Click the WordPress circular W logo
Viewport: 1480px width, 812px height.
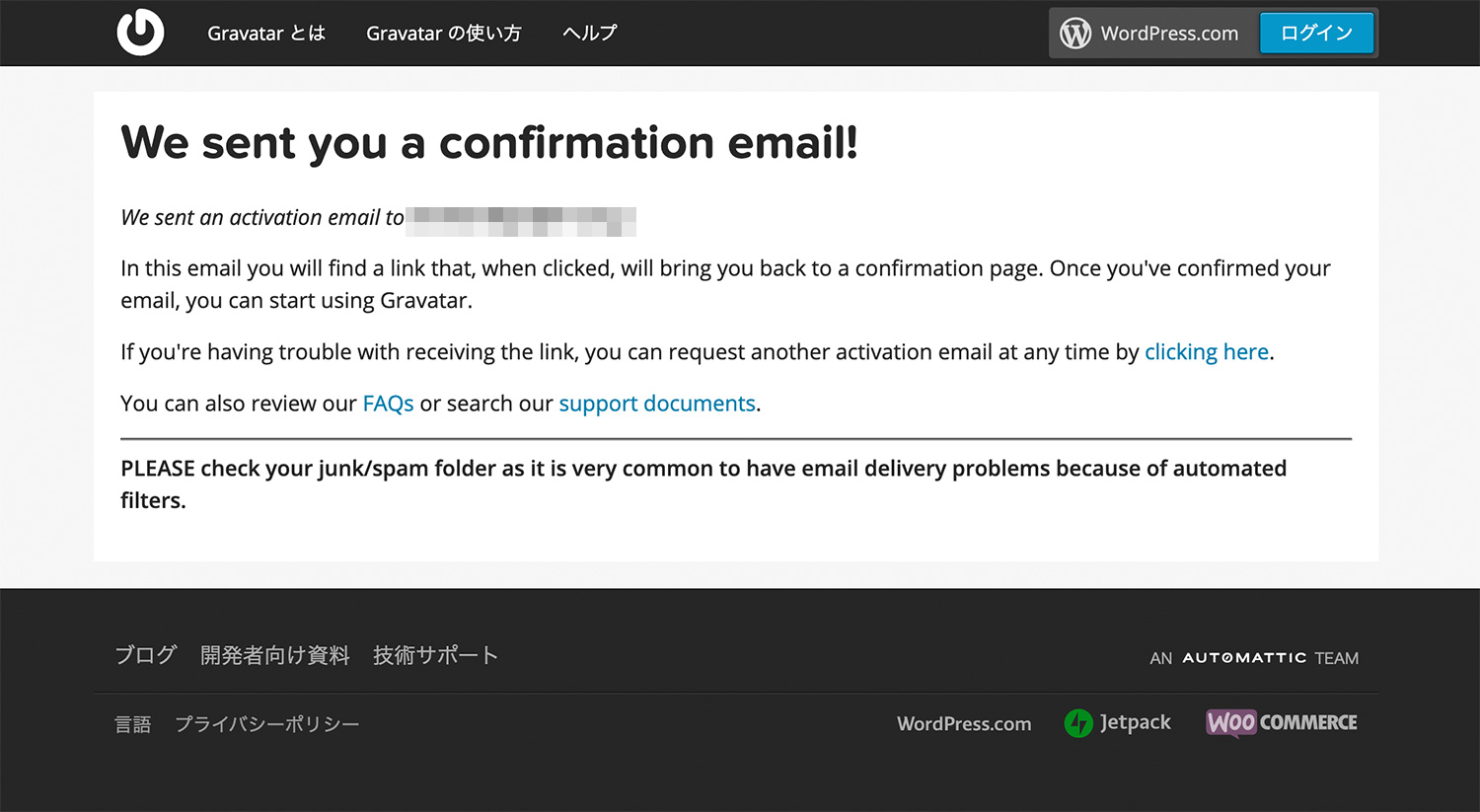[x=1075, y=34]
